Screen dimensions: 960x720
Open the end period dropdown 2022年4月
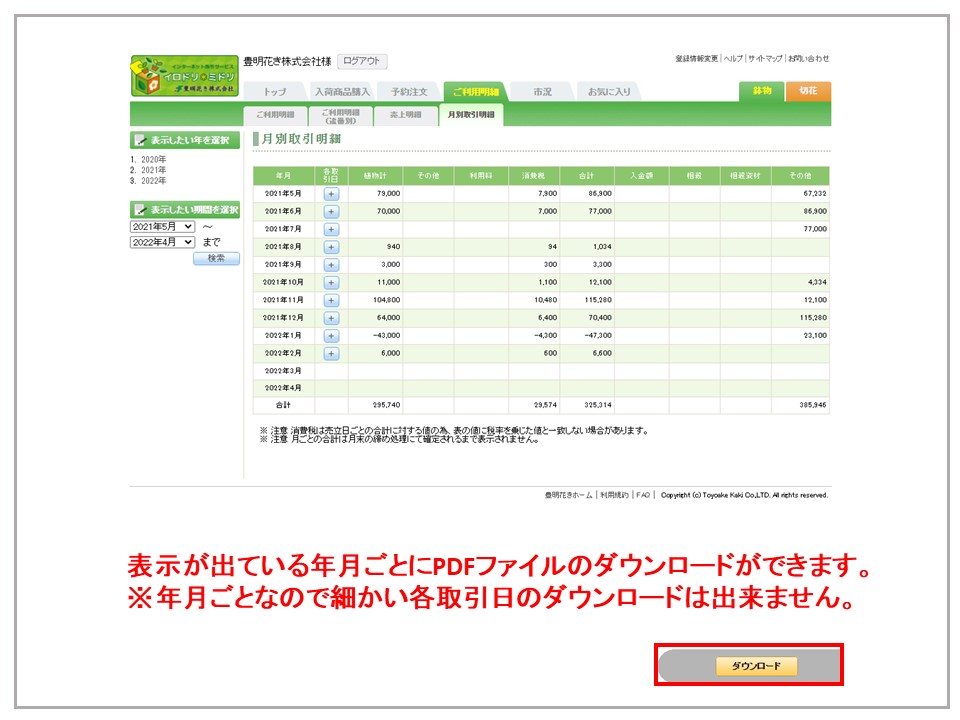point(162,242)
